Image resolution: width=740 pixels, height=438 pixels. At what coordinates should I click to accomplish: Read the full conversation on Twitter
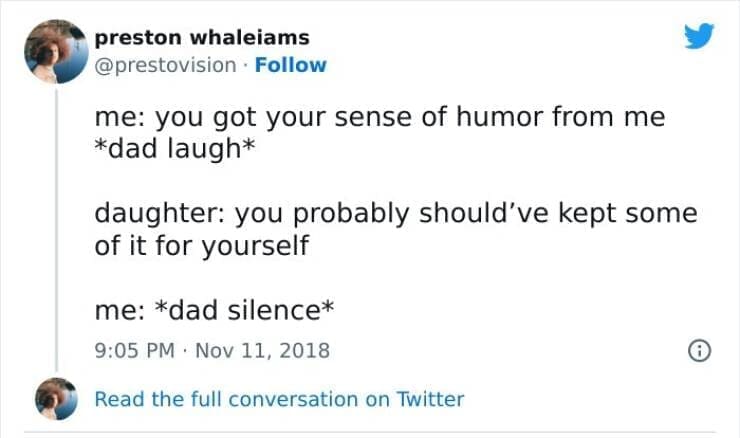(x=279, y=399)
